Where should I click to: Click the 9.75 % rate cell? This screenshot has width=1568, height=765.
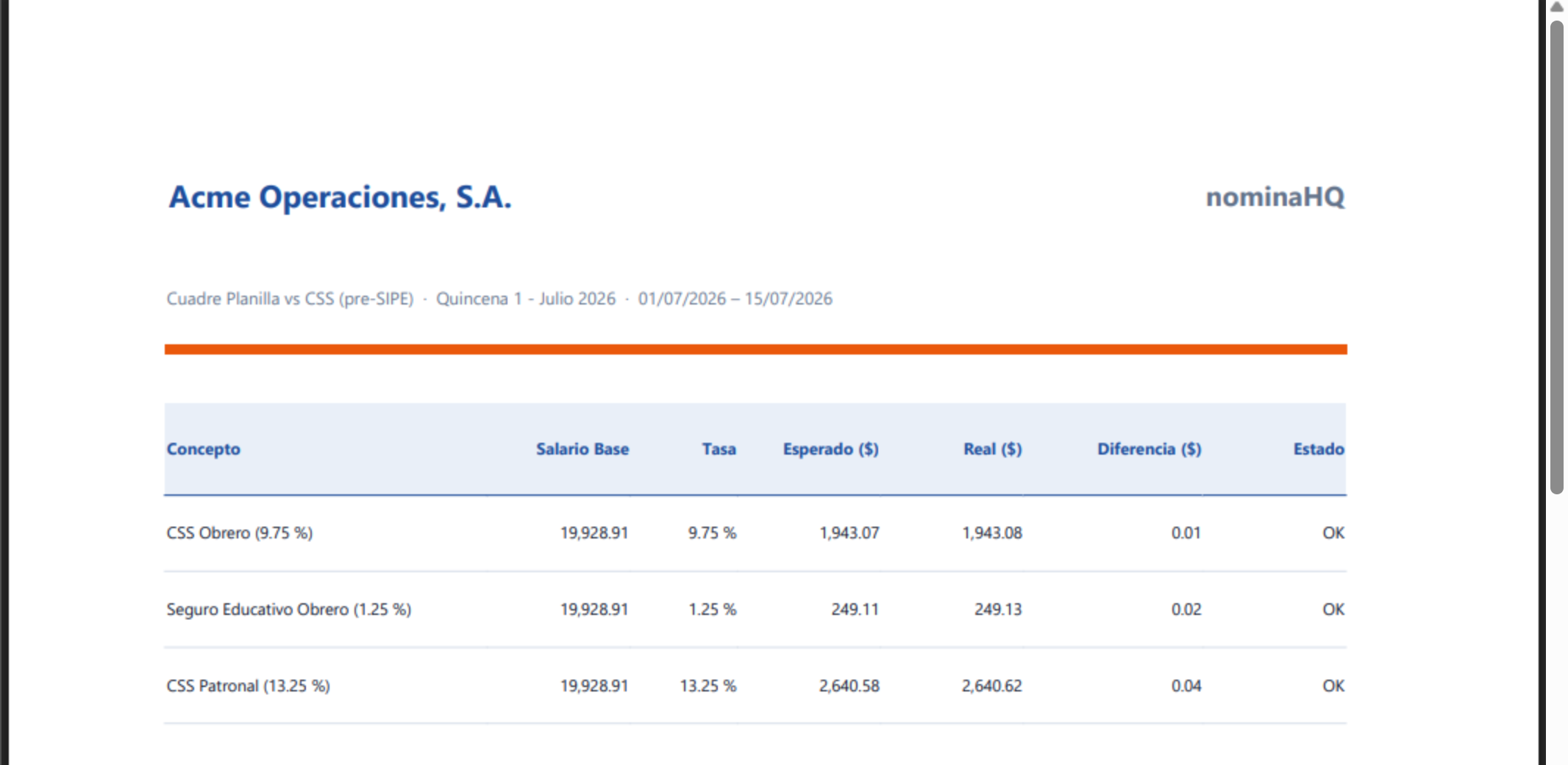tap(712, 533)
